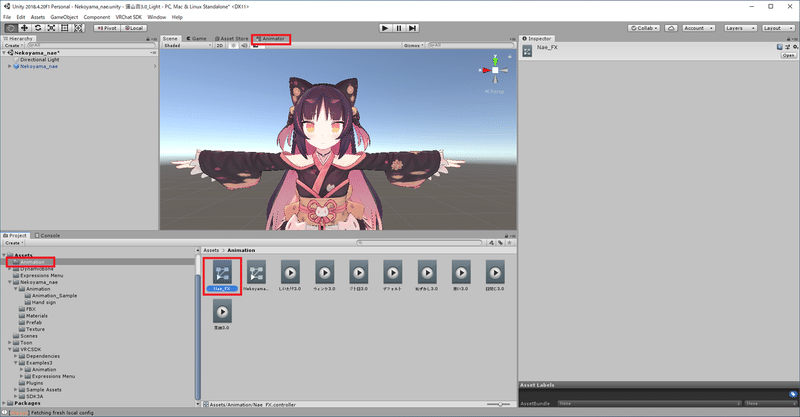Open the File menu
800x417 pixels.
coord(7,17)
